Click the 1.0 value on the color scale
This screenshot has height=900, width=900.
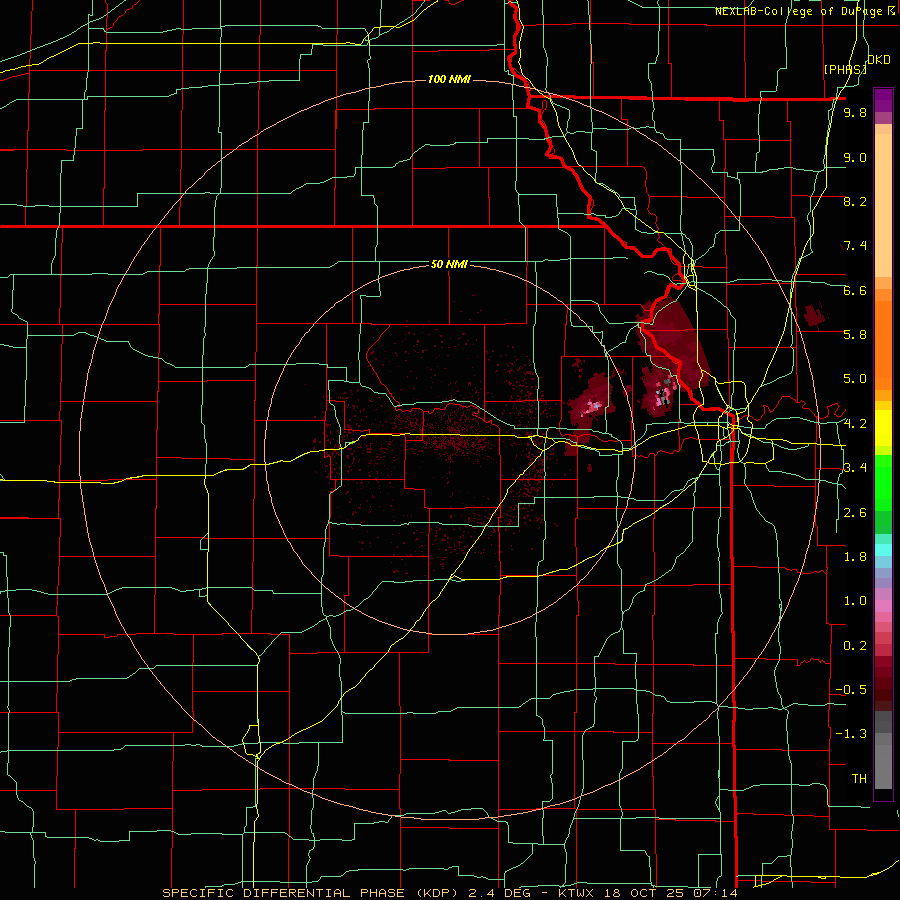(x=855, y=600)
